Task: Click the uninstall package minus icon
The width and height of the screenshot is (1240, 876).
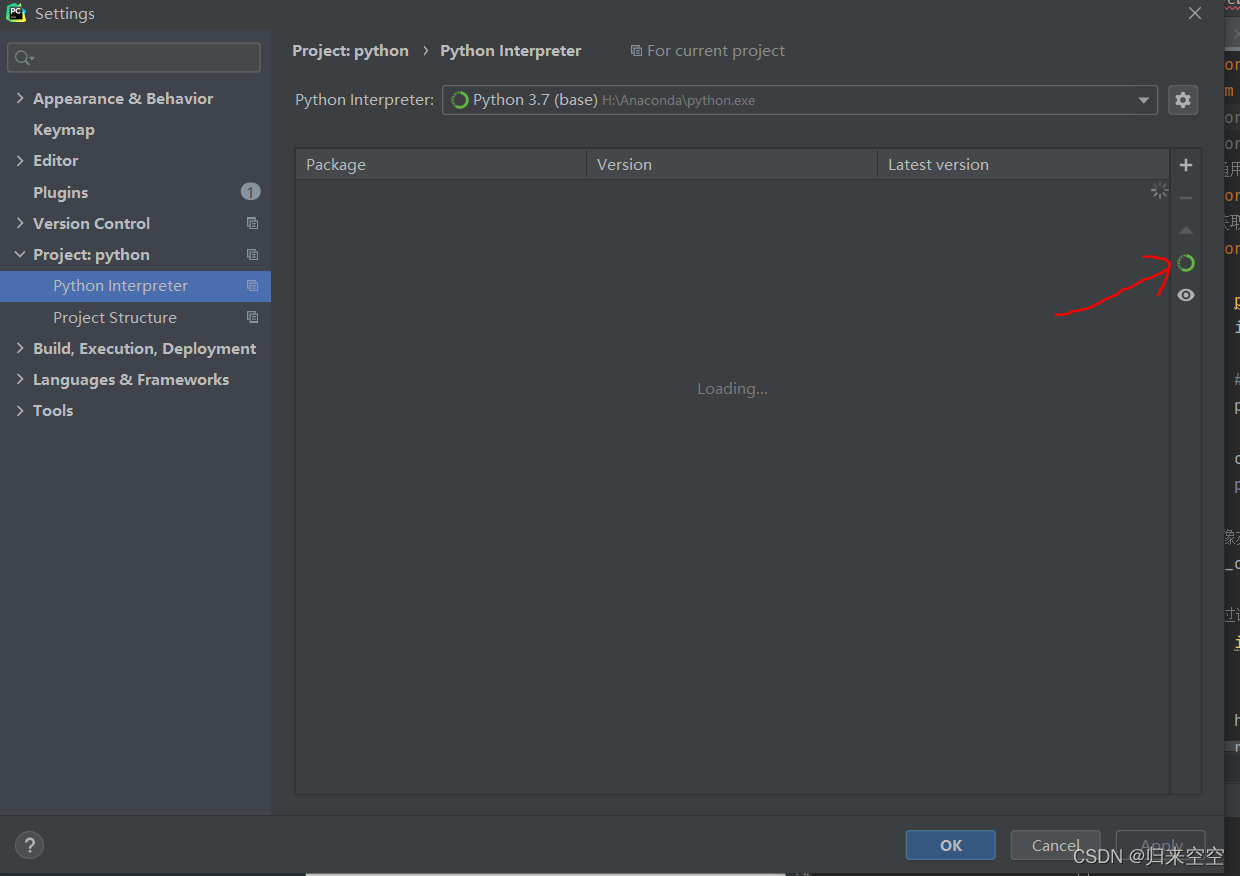Action: [1186, 198]
